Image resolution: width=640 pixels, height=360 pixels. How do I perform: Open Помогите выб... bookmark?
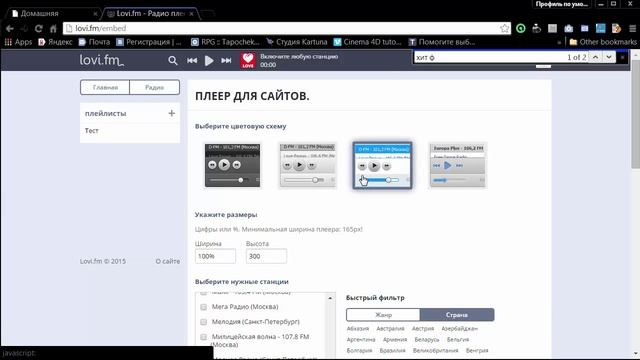(x=442, y=42)
